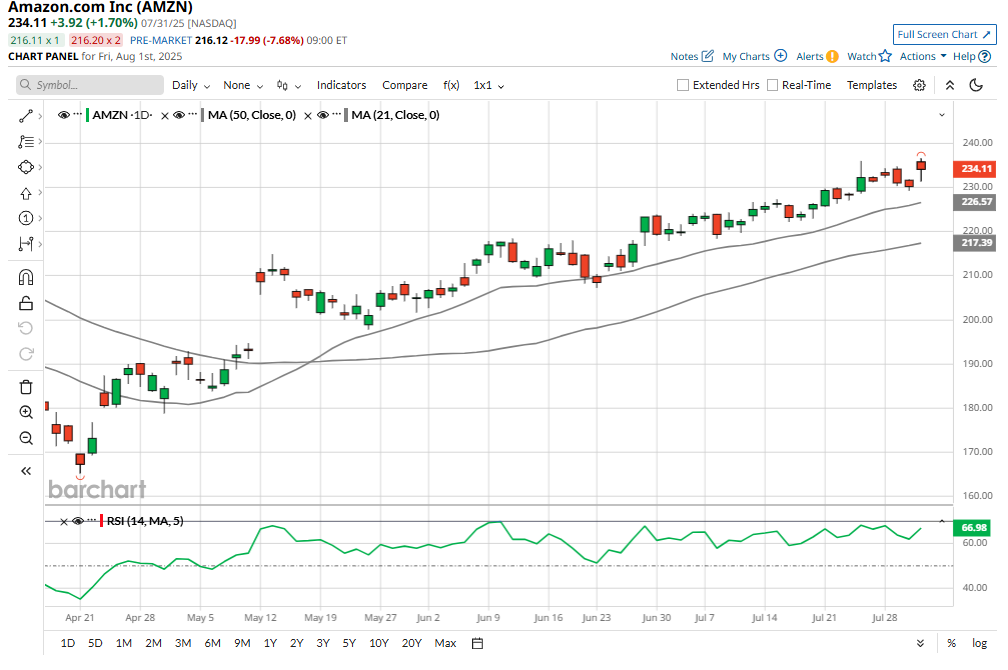This screenshot has height=670, width=1008.
Task: Expand the Actions dropdown
Action: tap(923, 56)
